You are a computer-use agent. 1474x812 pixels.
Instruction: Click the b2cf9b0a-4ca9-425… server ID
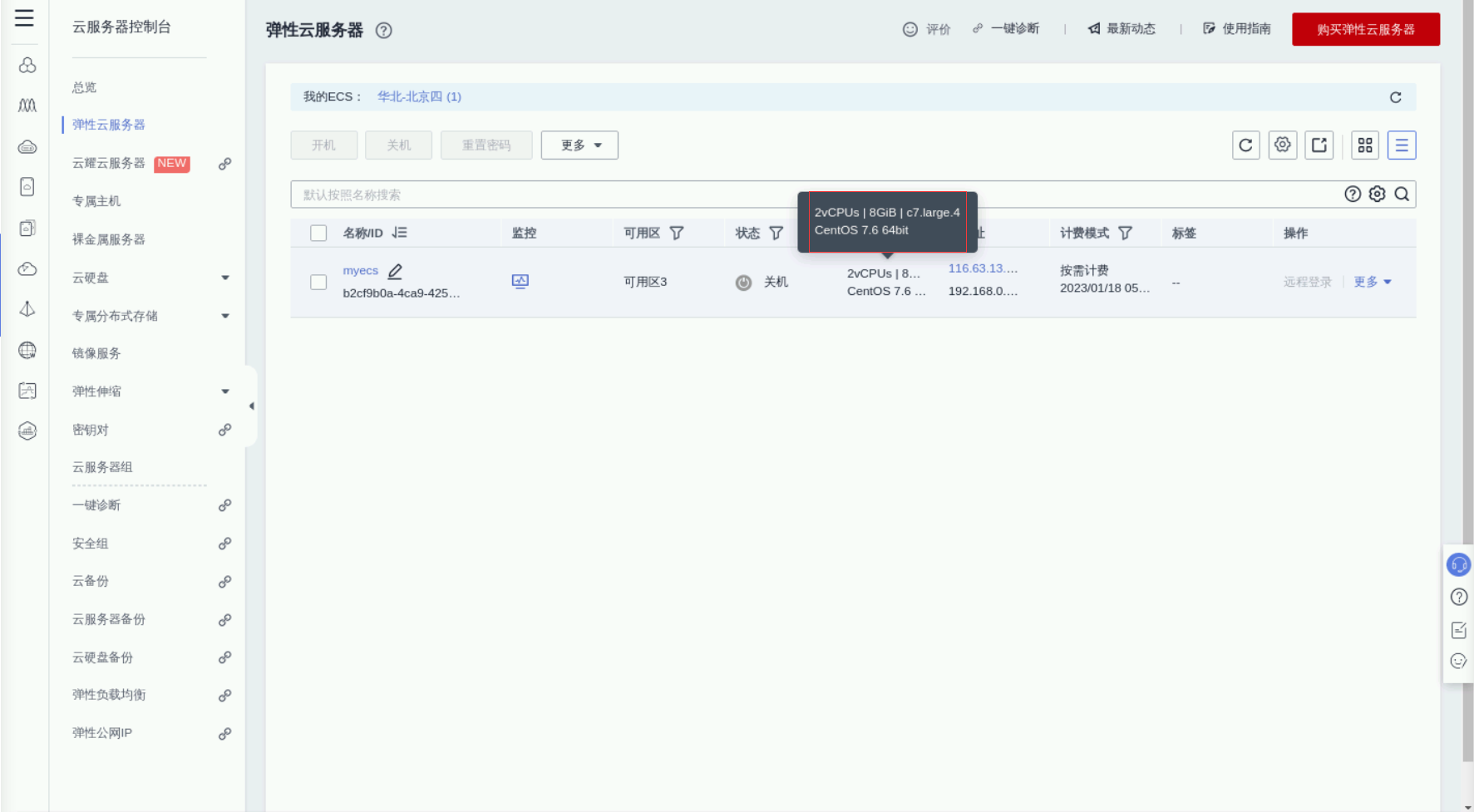click(402, 293)
